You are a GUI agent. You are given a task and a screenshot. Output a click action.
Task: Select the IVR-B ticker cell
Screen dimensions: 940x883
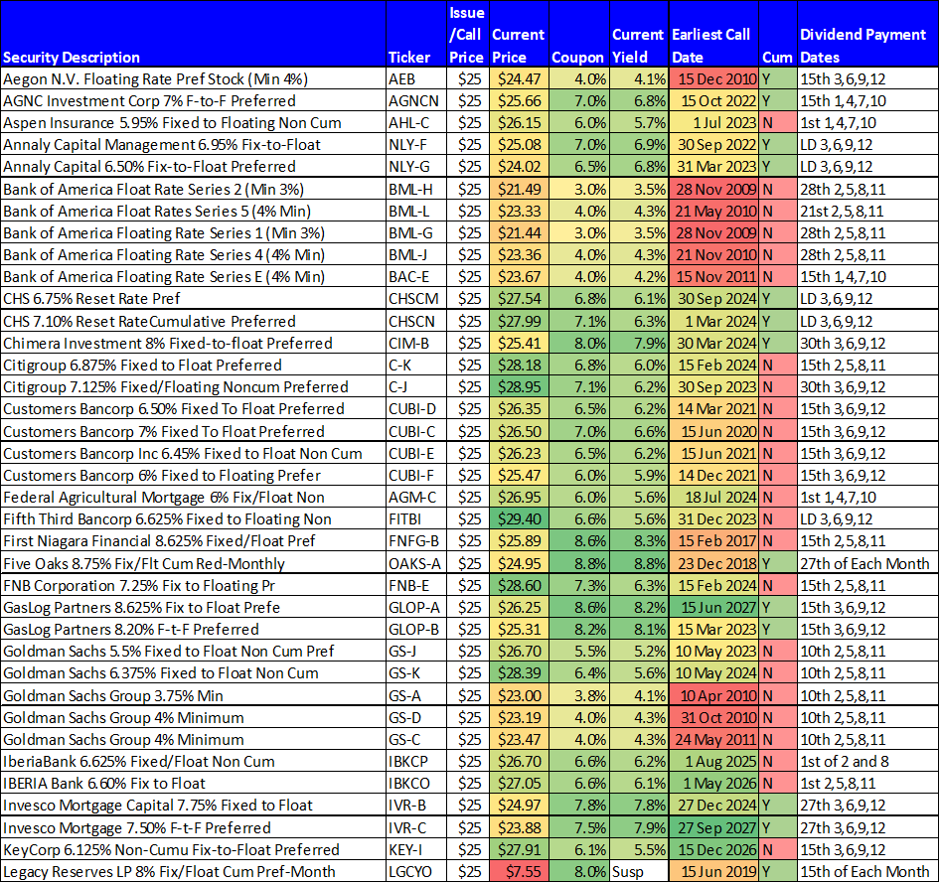416,805
